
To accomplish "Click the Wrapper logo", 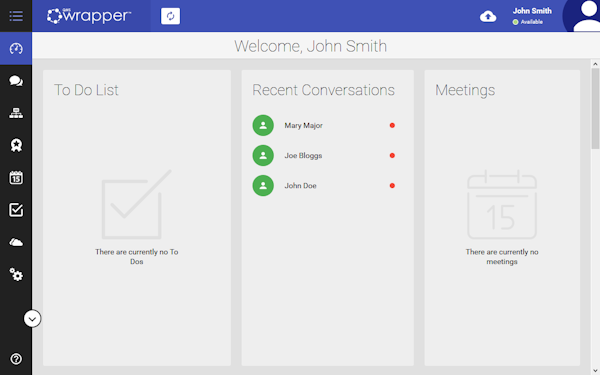I will [x=89, y=16].
